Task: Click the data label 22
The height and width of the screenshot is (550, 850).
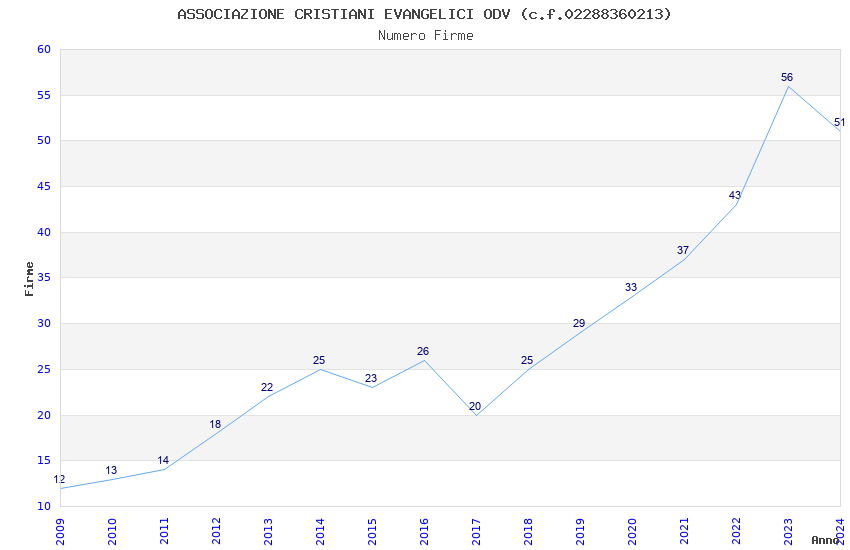Action: point(267,387)
